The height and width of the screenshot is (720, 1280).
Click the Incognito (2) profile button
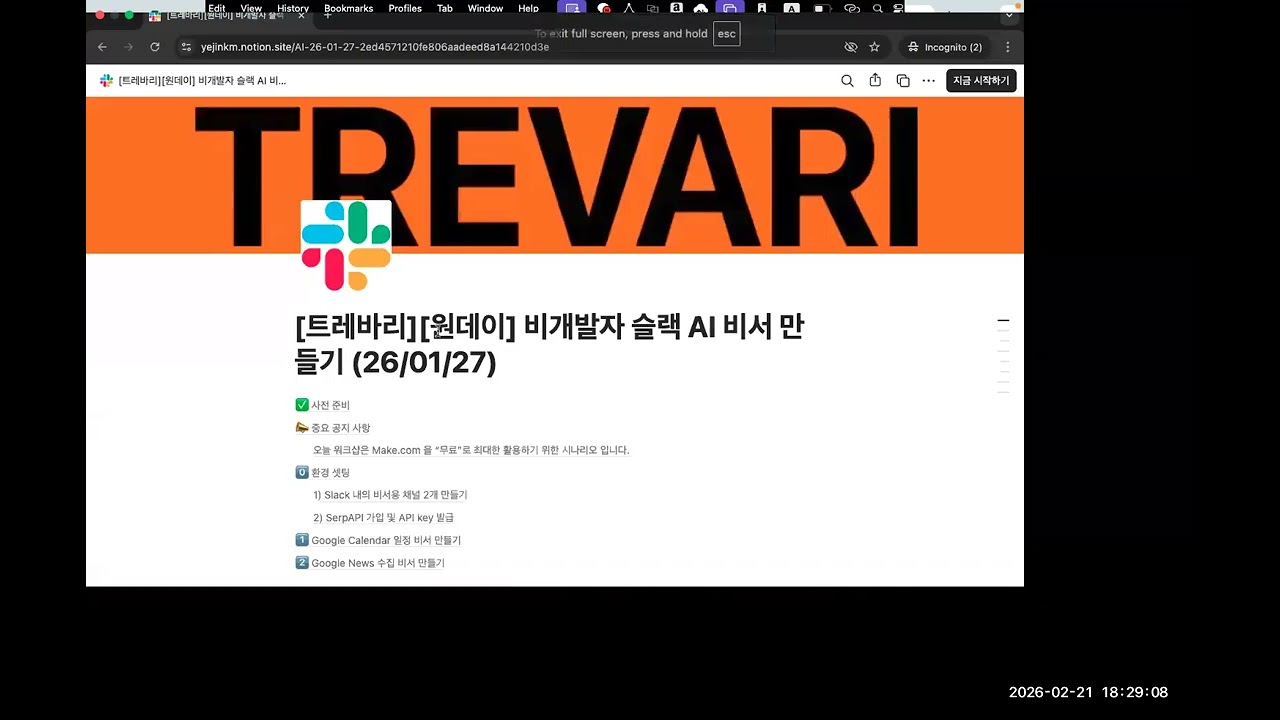pyautogui.click(x=944, y=47)
